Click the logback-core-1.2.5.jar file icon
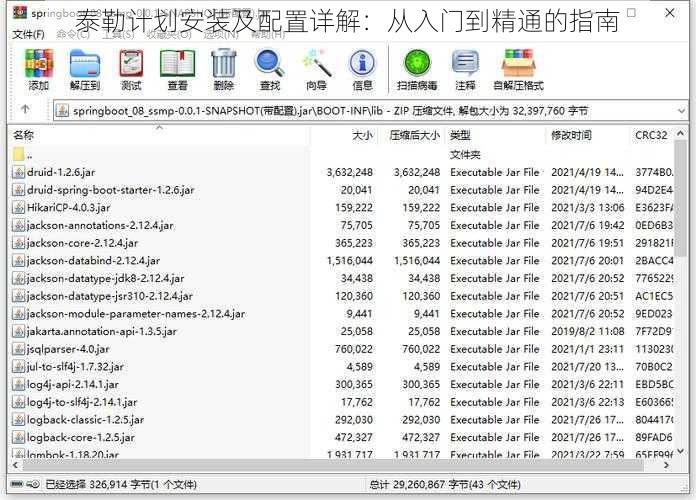 (19, 437)
